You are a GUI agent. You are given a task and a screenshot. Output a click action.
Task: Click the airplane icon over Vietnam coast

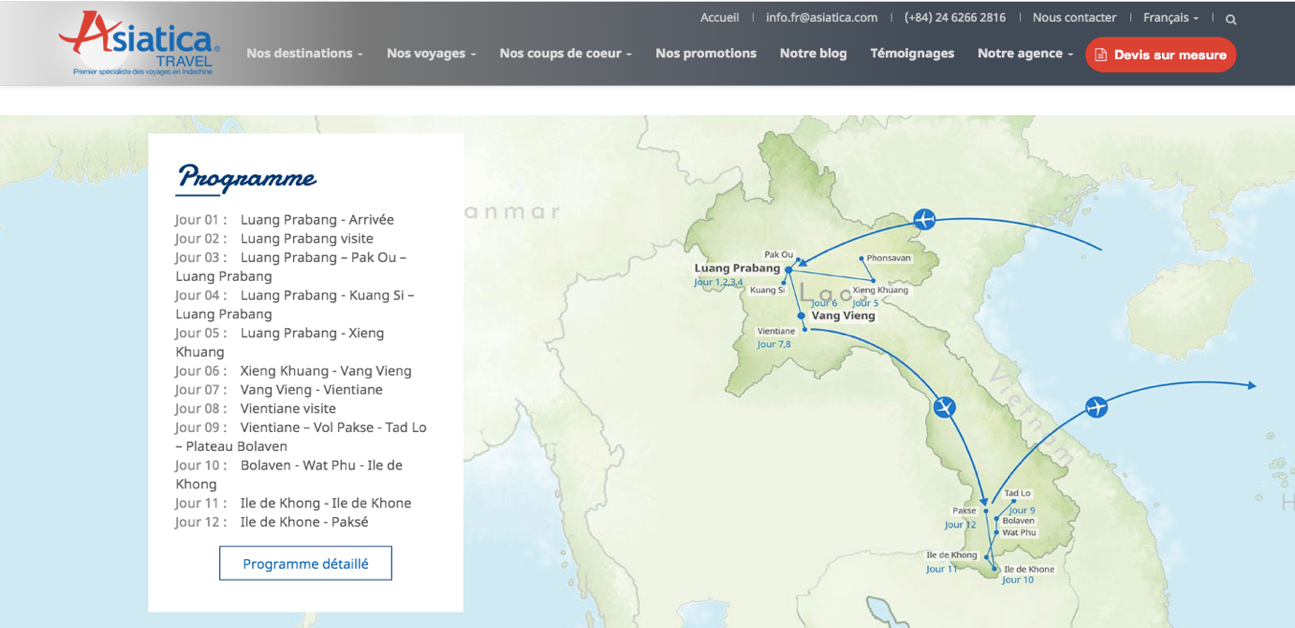[x=1097, y=407]
